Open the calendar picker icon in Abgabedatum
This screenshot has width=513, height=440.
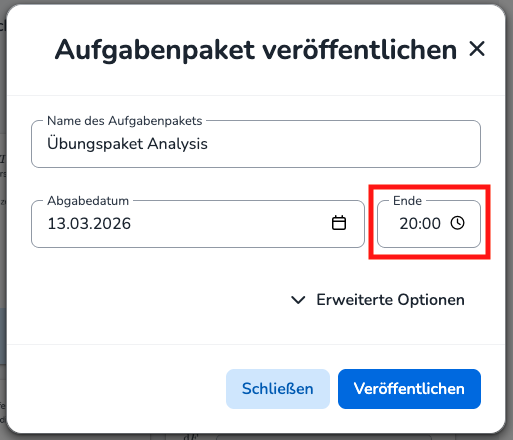[x=339, y=223]
